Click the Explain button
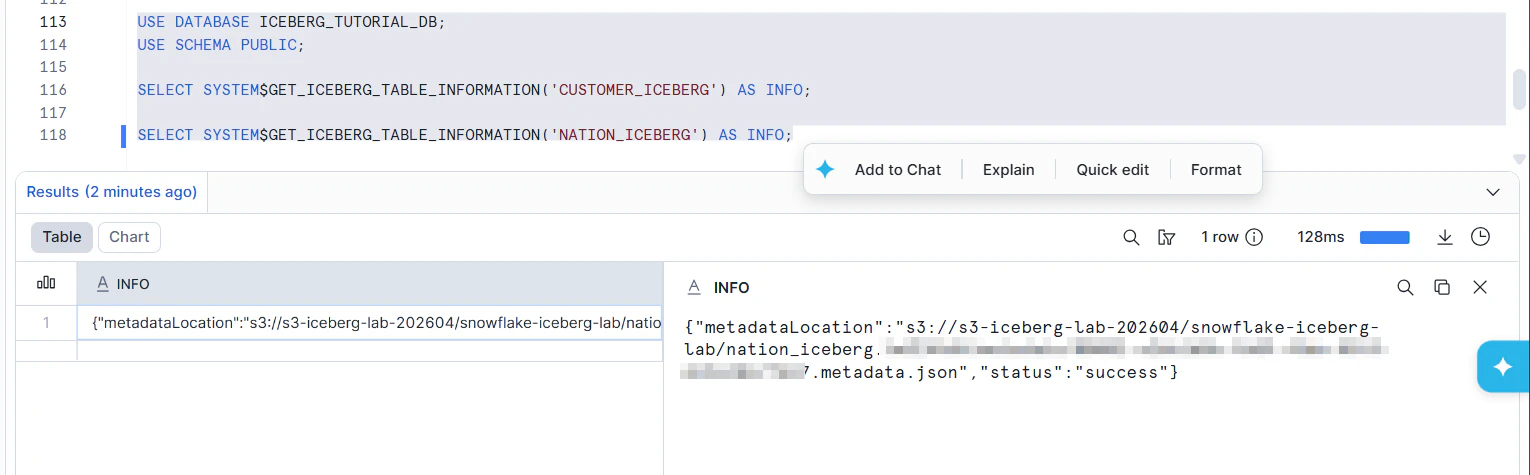The width and height of the screenshot is (1530, 475). coord(1008,170)
